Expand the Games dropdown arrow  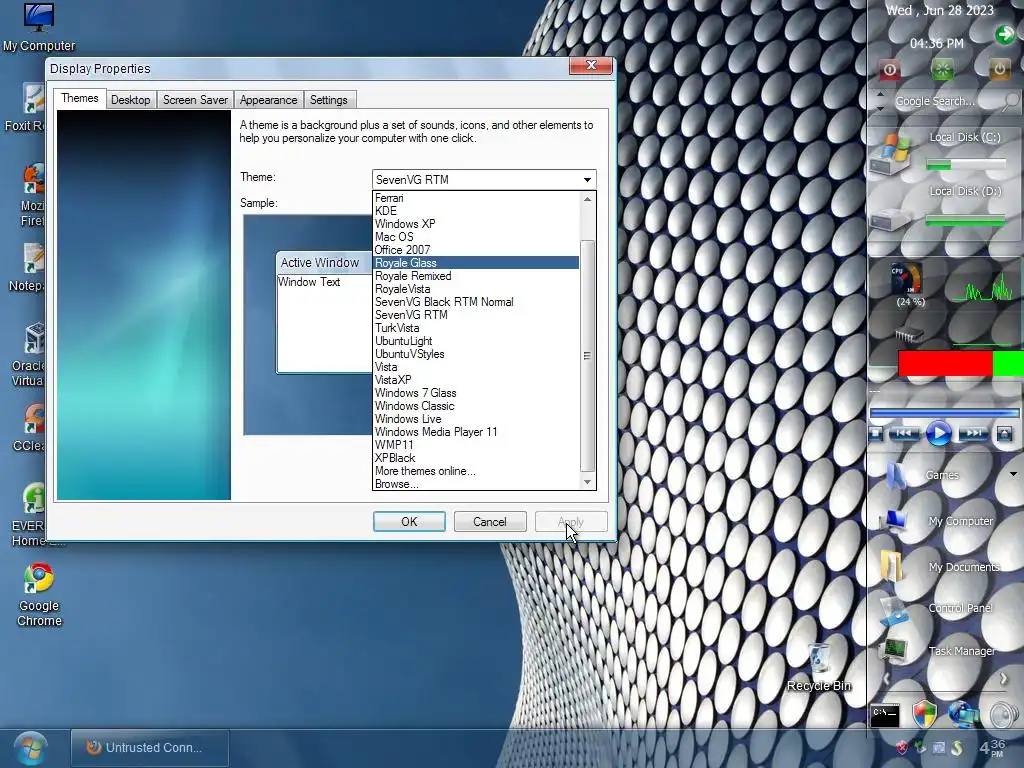coord(1014,474)
